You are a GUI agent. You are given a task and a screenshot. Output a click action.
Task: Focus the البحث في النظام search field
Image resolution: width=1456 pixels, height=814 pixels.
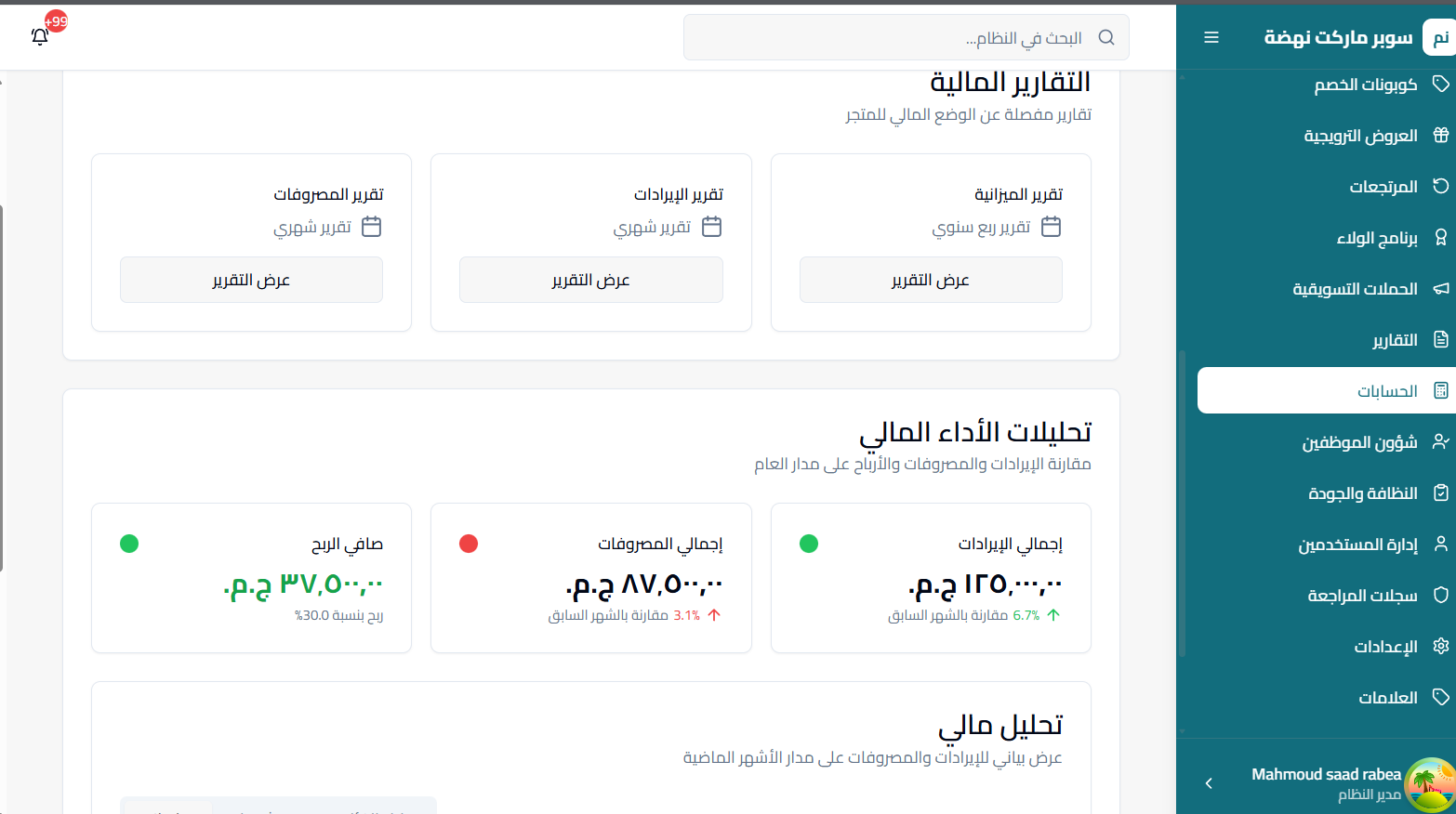pyautogui.click(x=907, y=37)
